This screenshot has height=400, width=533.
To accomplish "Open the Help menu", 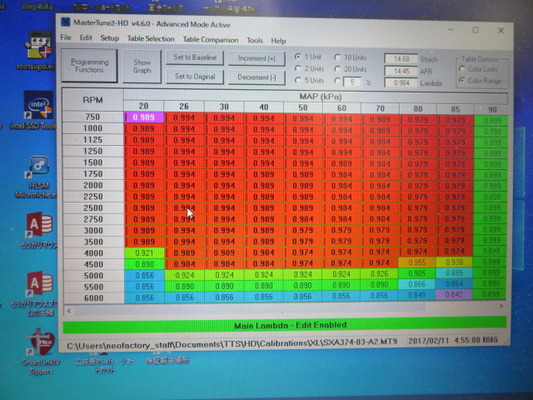I will [278, 41].
